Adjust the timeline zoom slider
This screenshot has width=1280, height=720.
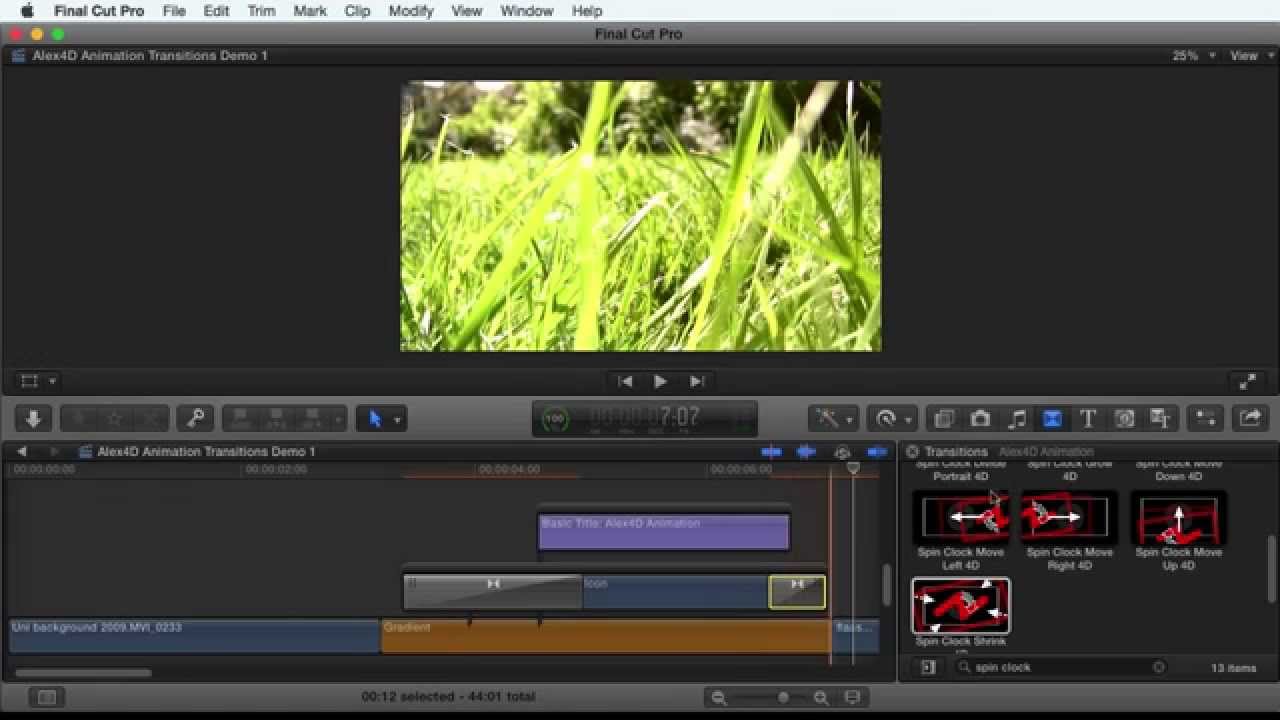(783, 698)
